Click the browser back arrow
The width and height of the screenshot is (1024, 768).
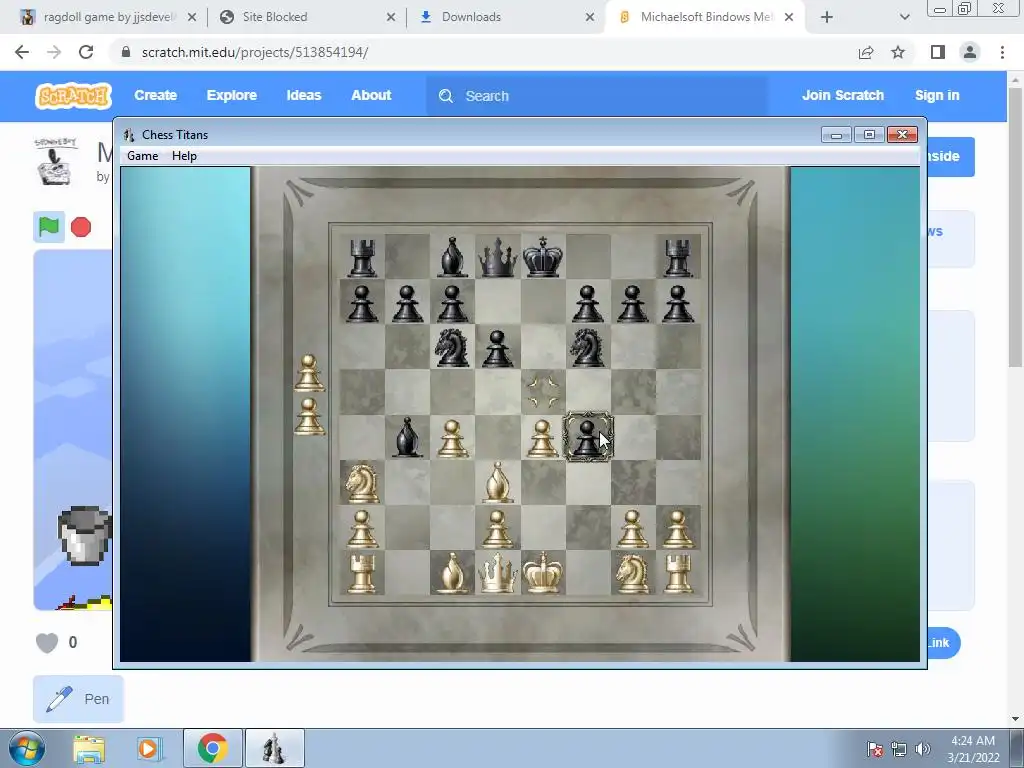(x=22, y=52)
